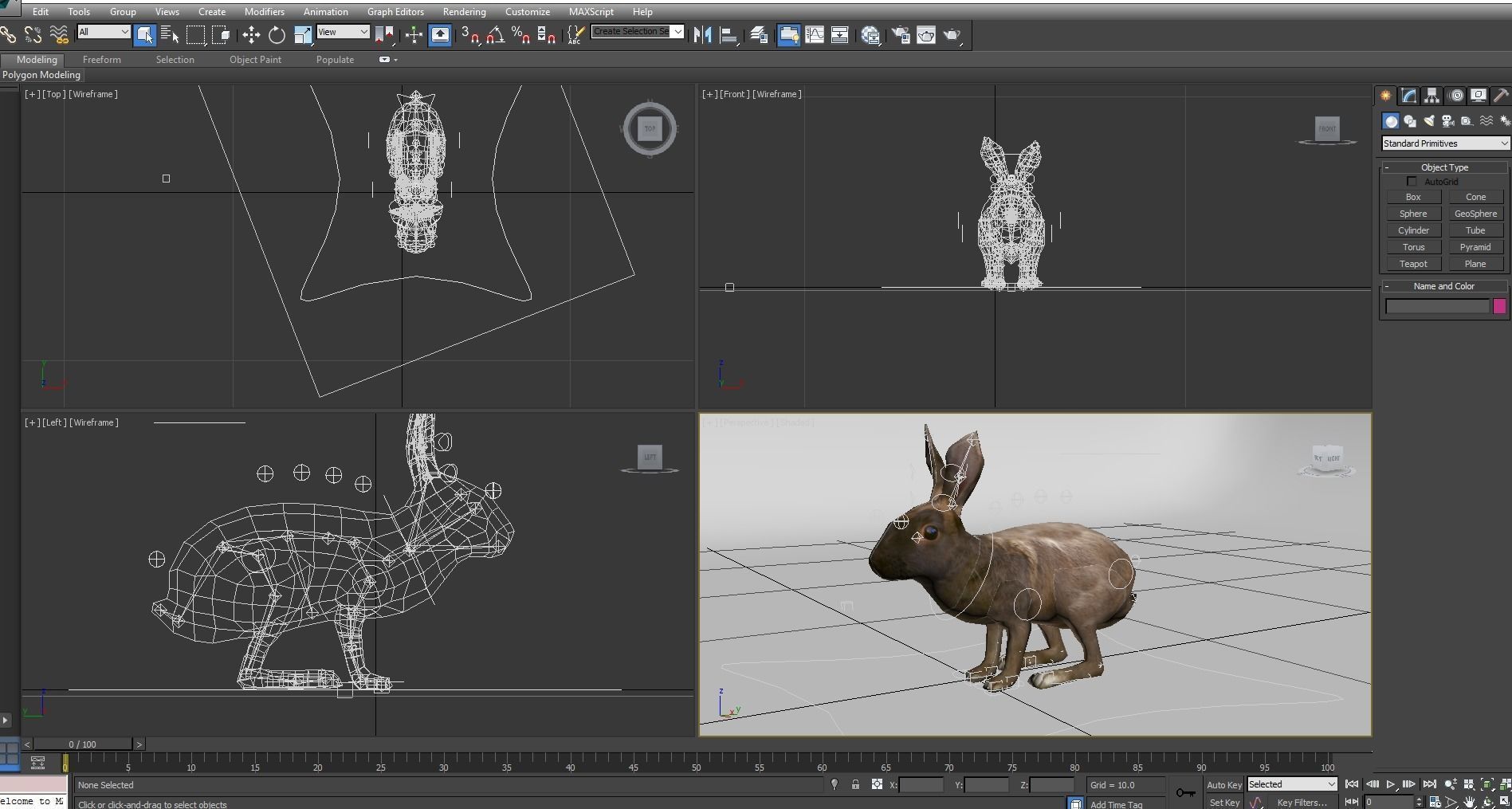Open the Selected key mode dropdown
1512x809 pixels.
1291,784
